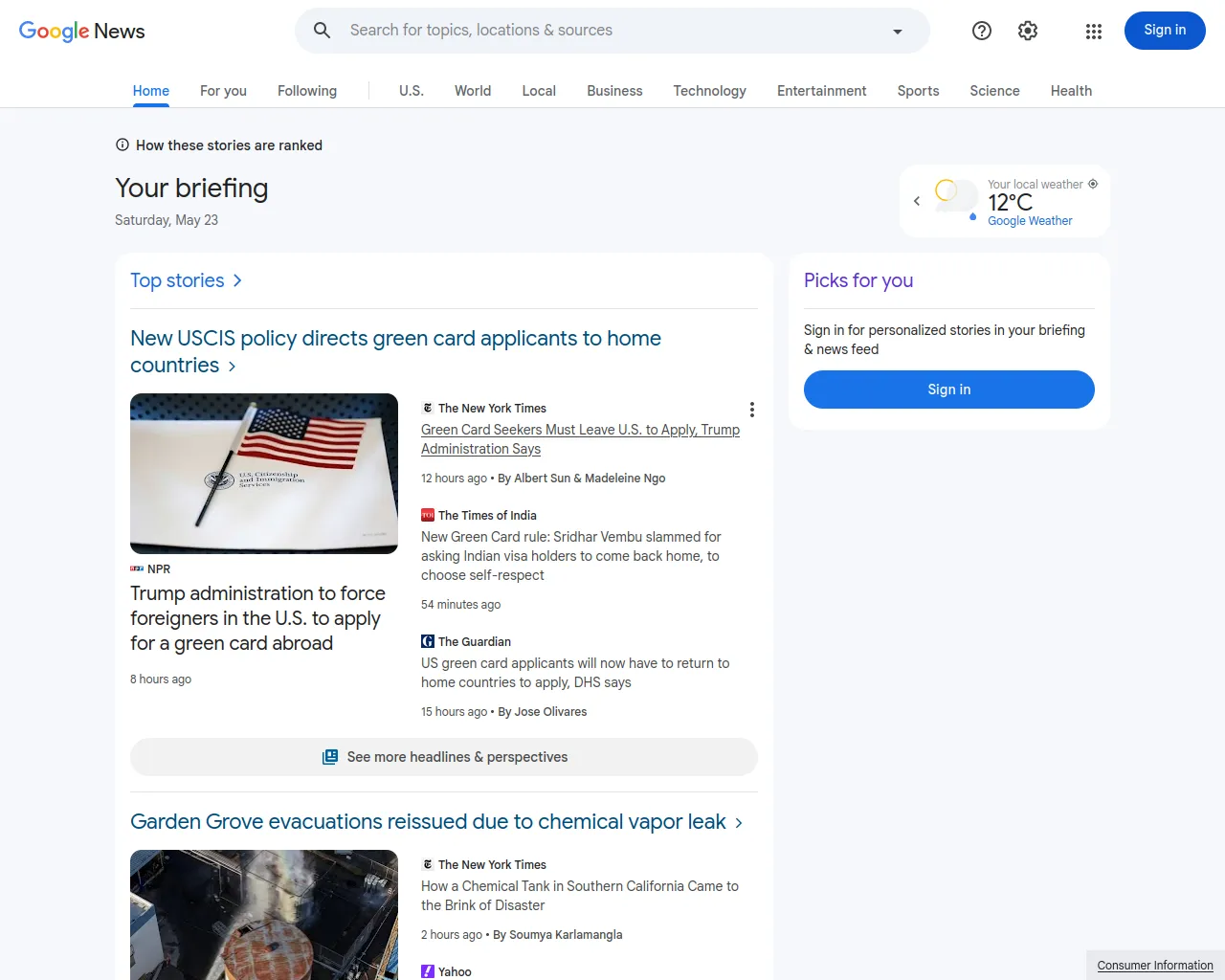1225x980 pixels.
Task: Open the Consumer Information link
Action: point(1155,966)
